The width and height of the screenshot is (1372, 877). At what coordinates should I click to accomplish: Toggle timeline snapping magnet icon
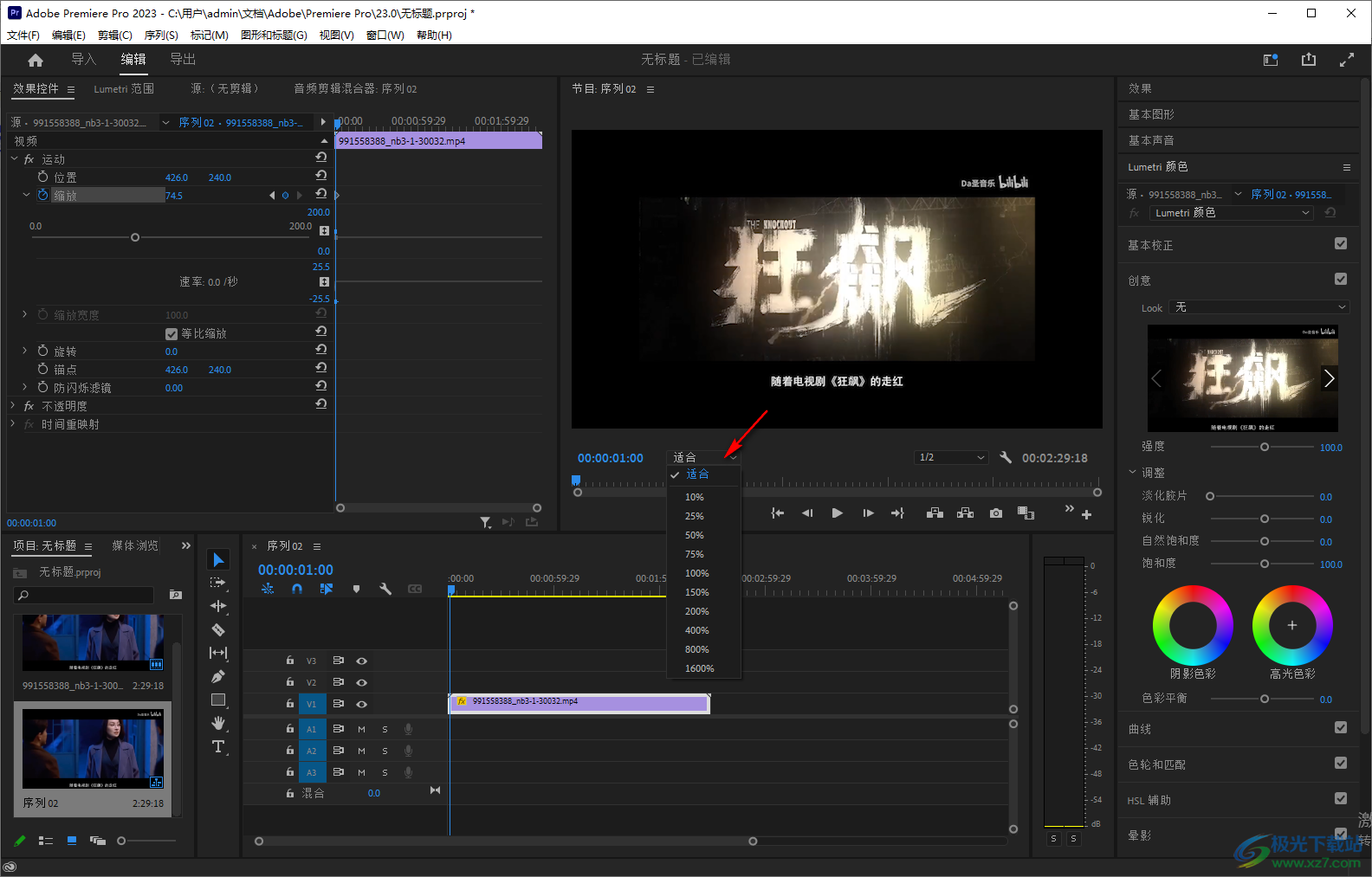click(297, 589)
